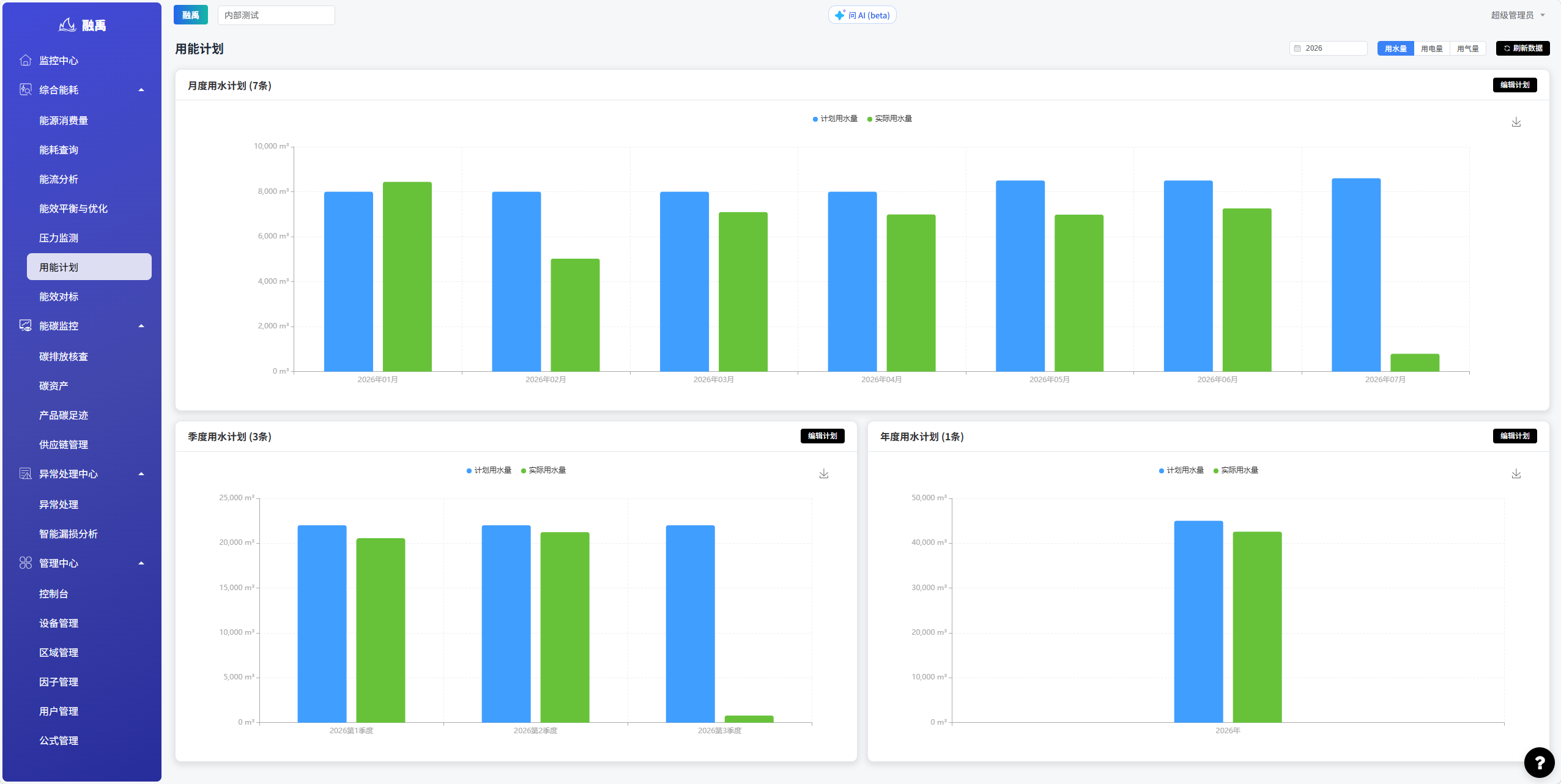Screen dimensions: 1561x784
Task: Click the 监控中心 home icon
Action: [x=26, y=60]
